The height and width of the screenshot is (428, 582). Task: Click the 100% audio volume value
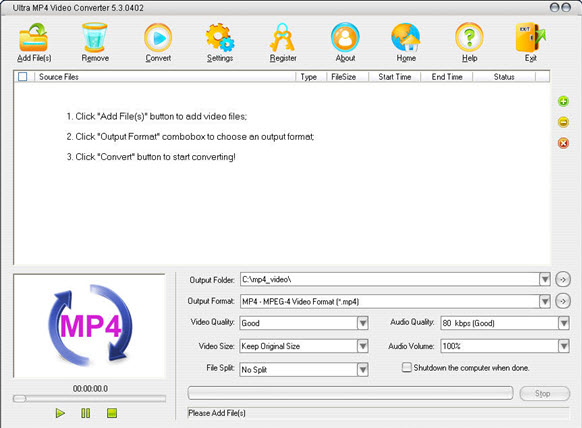pyautogui.click(x=451, y=346)
